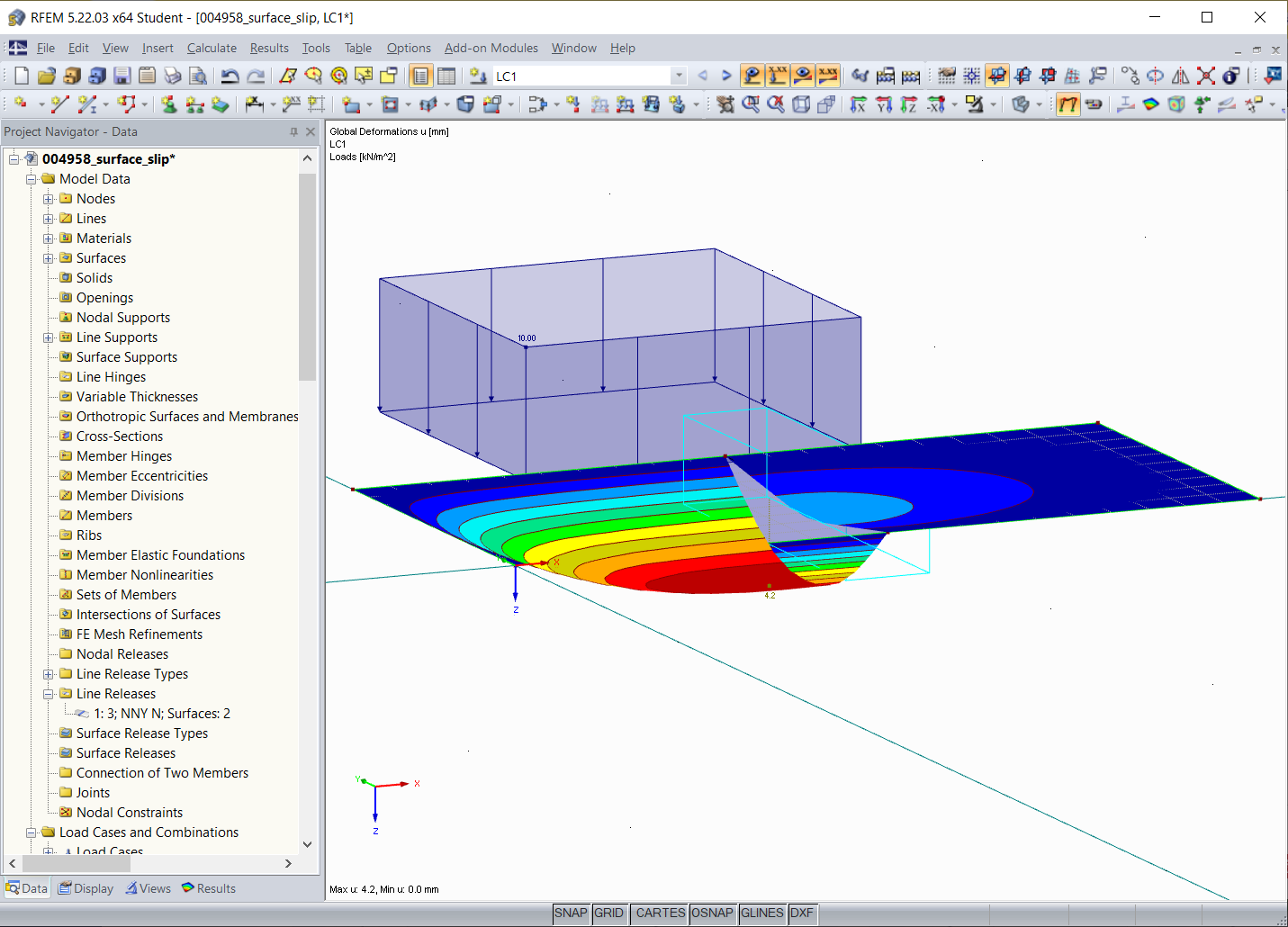Toggle OSNAP in the status bar

(x=712, y=913)
